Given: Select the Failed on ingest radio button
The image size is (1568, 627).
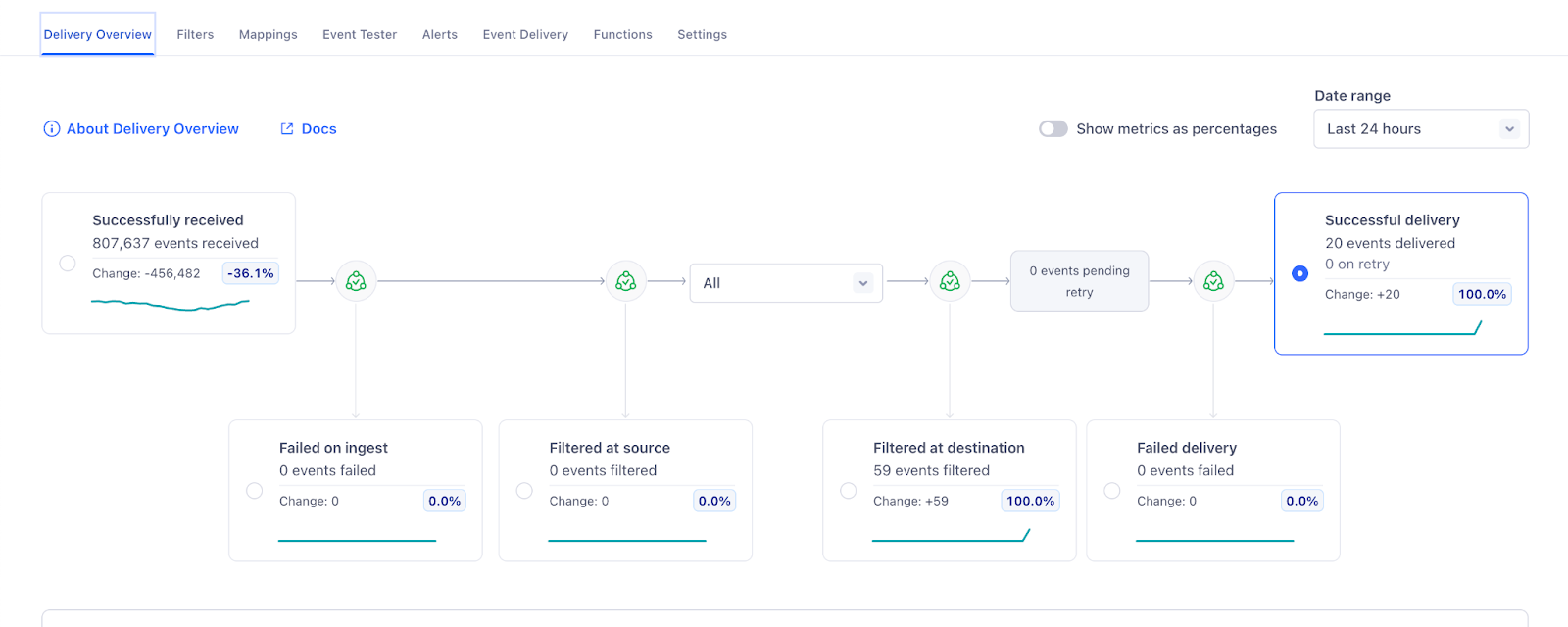Looking at the screenshot, I should click(255, 490).
